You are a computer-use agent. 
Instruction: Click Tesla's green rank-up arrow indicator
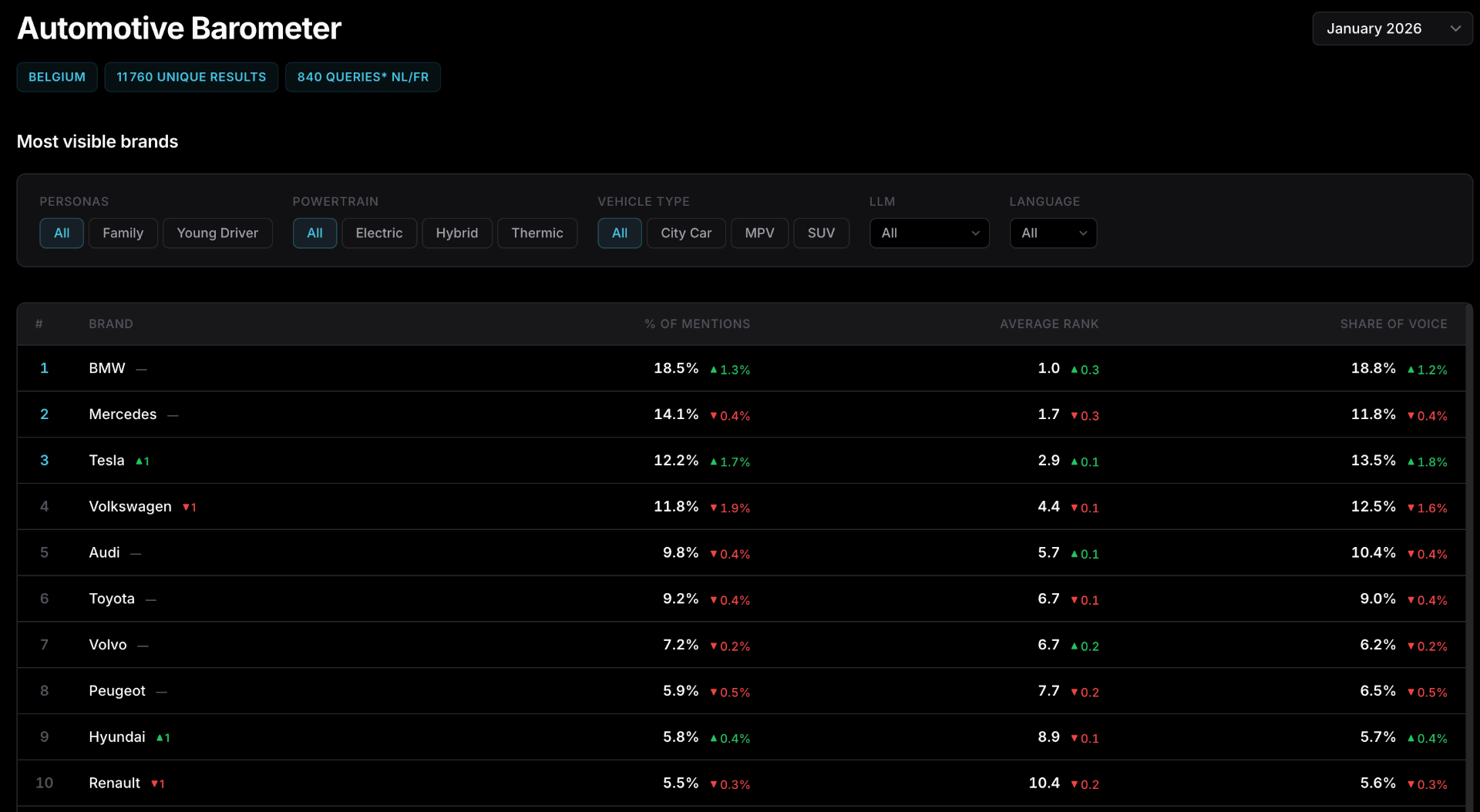[143, 461]
